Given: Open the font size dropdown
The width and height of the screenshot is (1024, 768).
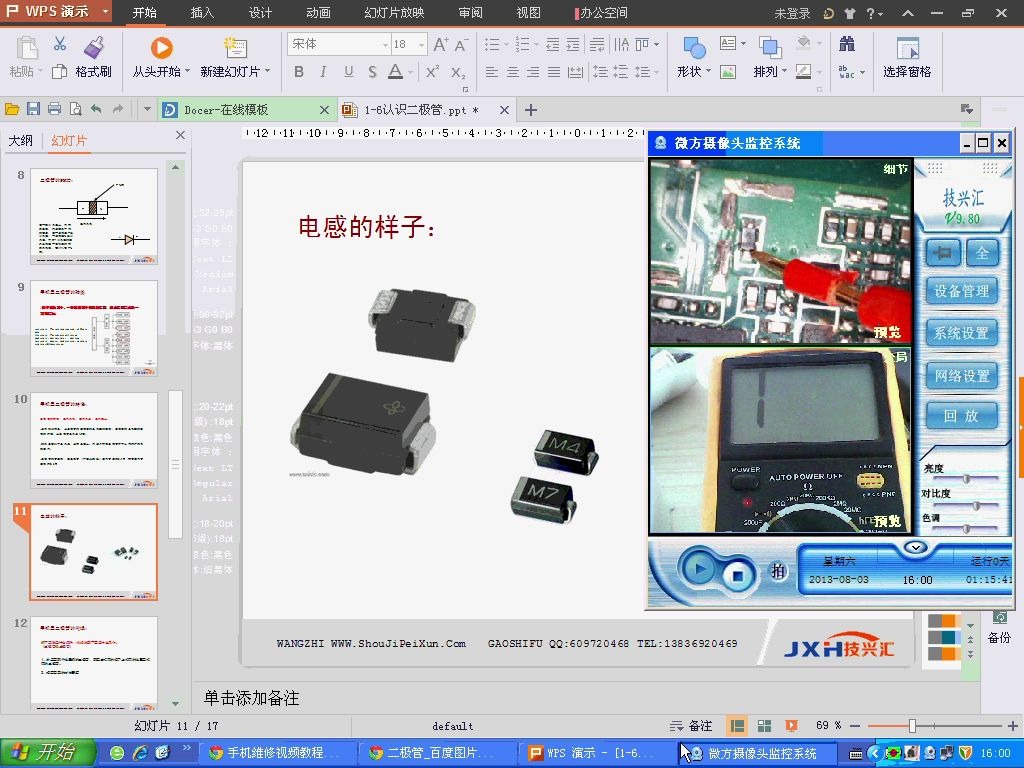Looking at the screenshot, I should pyautogui.click(x=419, y=44).
